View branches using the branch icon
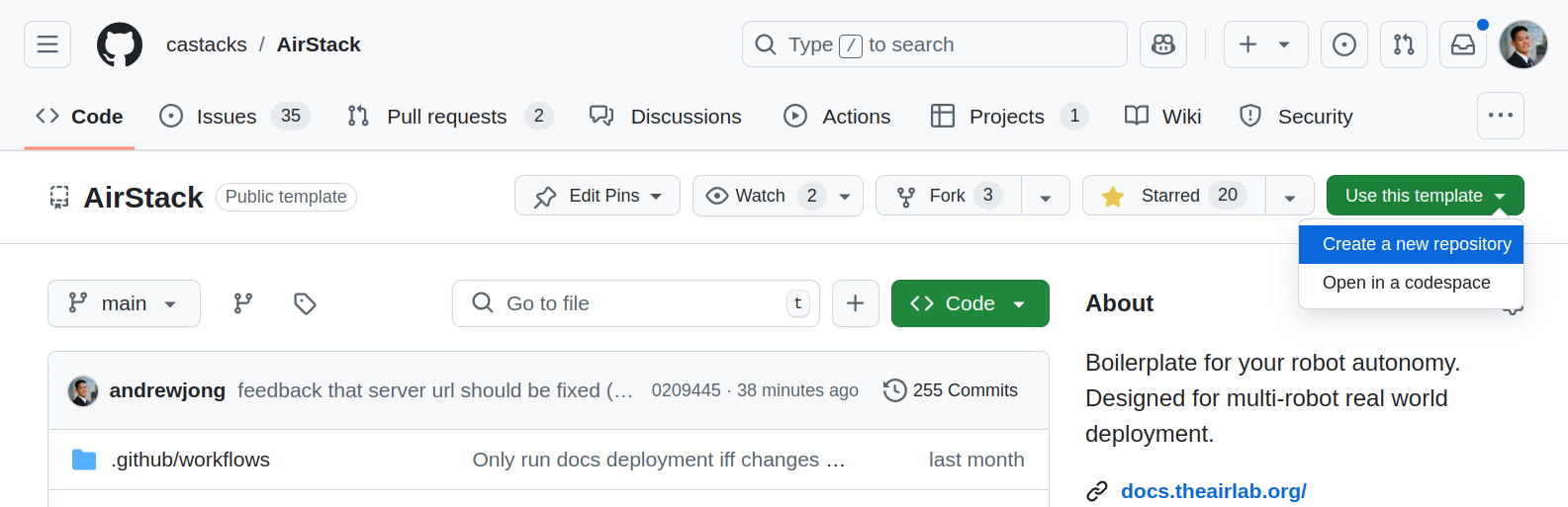 coord(243,303)
